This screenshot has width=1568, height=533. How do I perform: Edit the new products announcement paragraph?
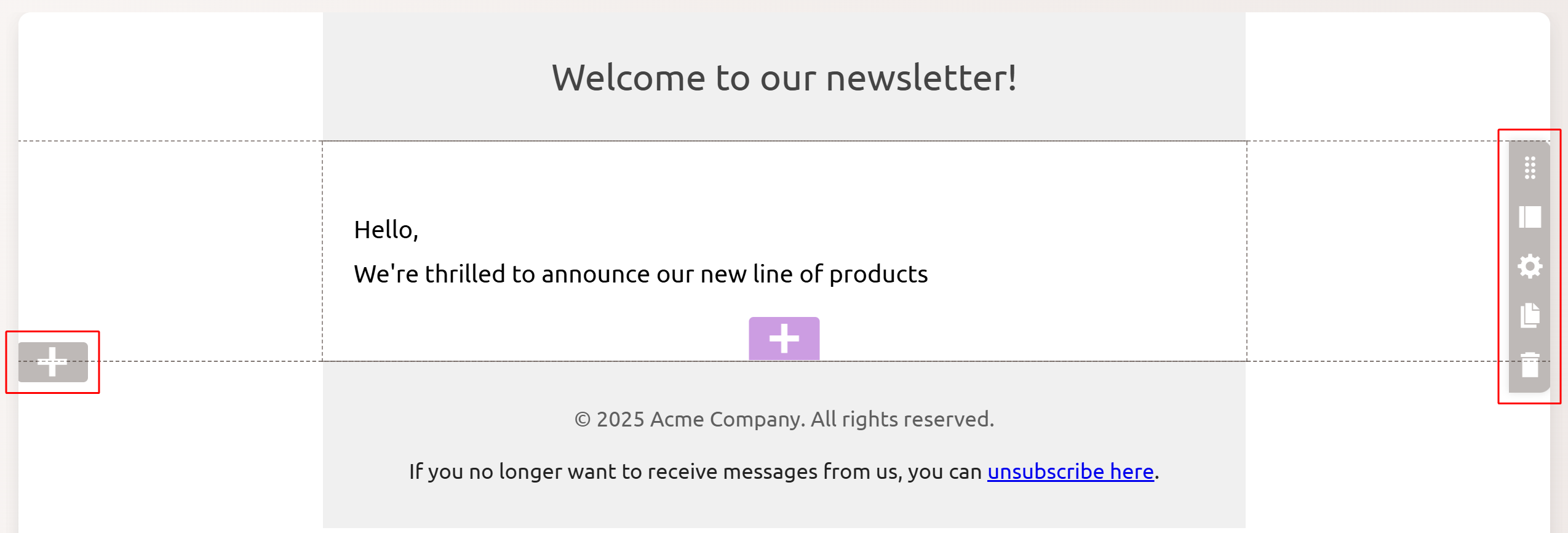pyautogui.click(x=640, y=274)
